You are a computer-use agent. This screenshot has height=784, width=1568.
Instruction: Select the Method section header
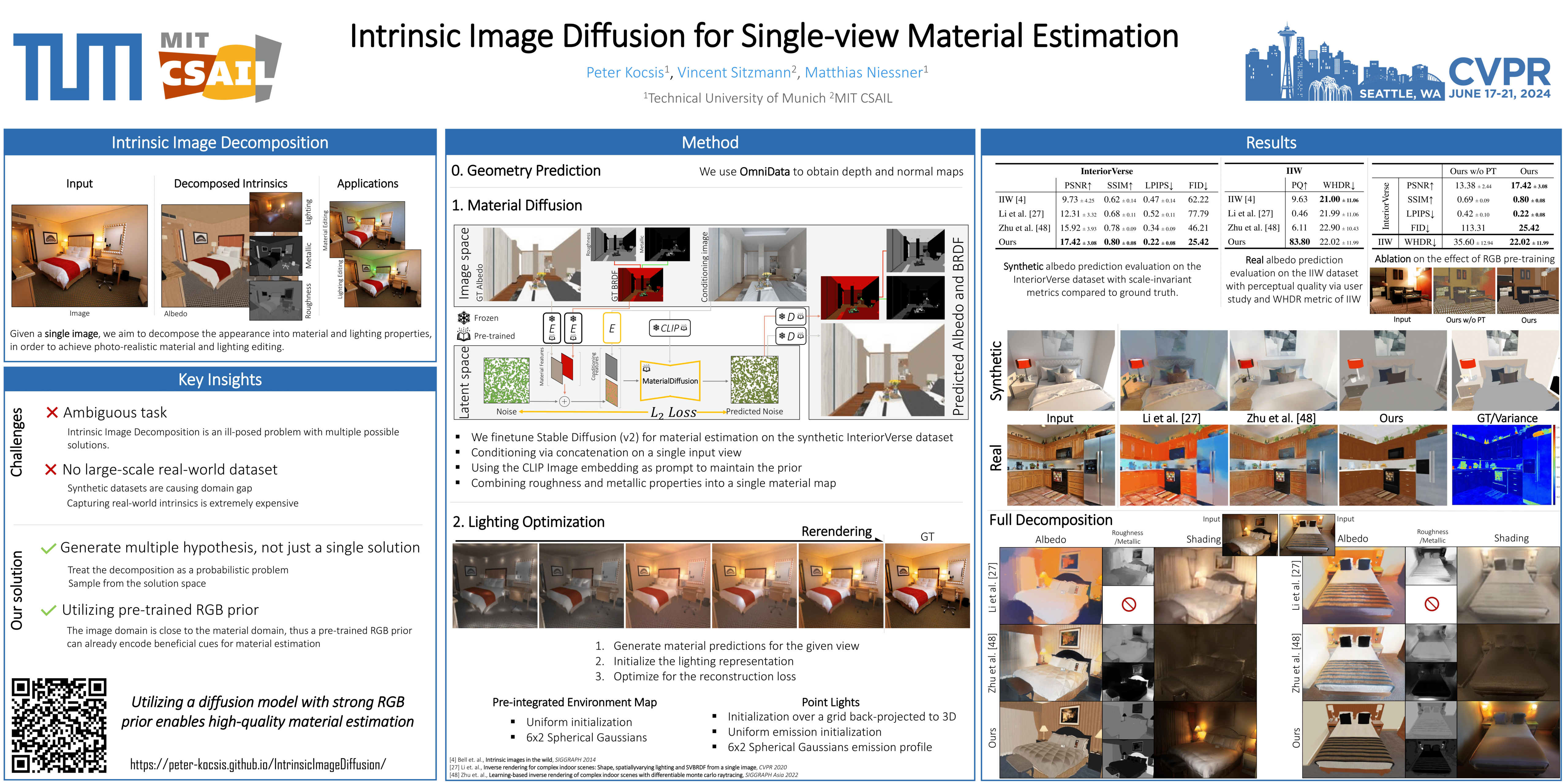point(710,142)
